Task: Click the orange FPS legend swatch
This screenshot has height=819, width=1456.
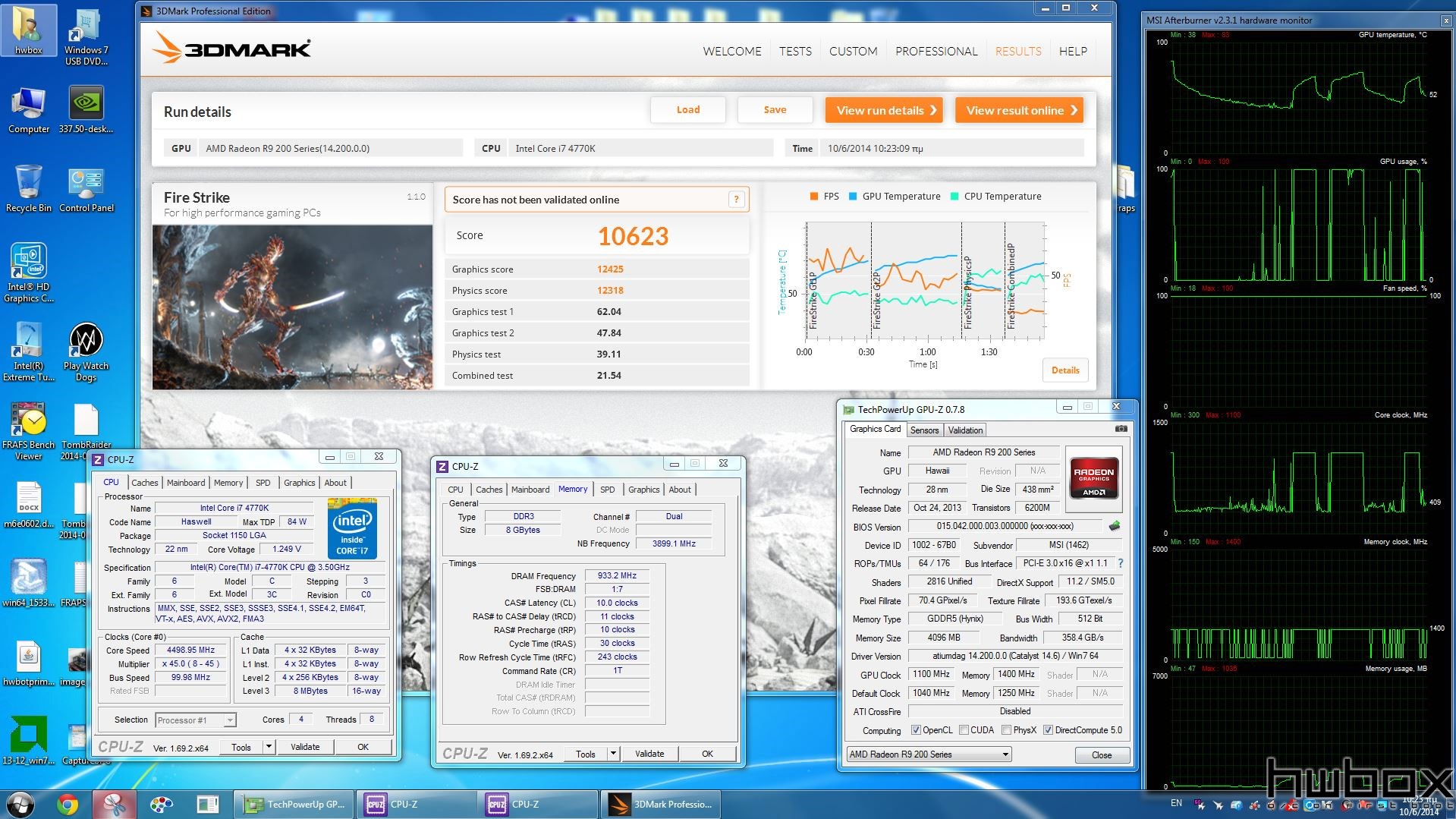Action: (813, 197)
